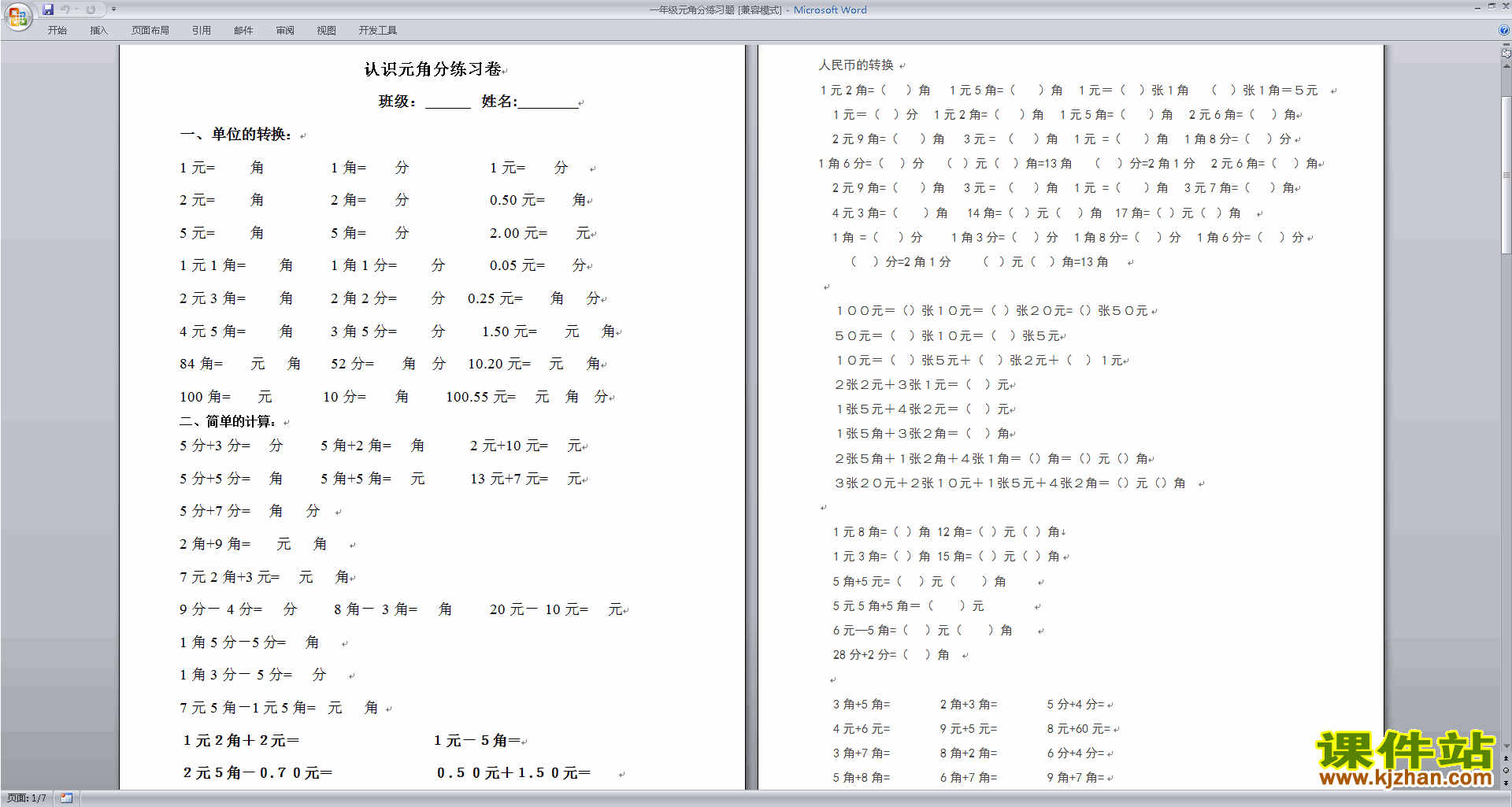Image resolution: width=1512 pixels, height=807 pixels.
Task: Minimize the Word window
Action: click(1477, 7)
